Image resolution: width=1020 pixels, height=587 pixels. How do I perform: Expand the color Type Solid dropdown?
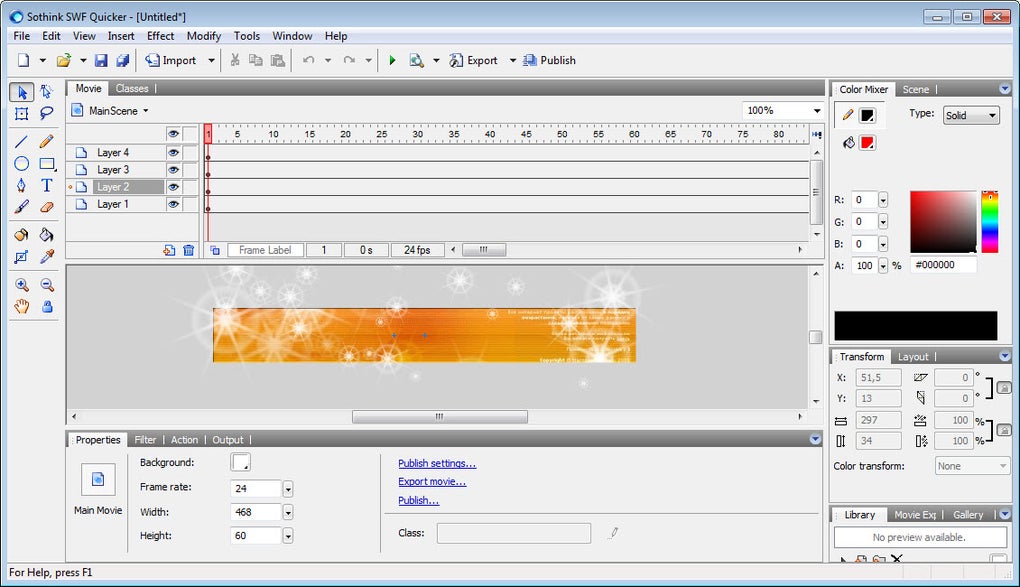(970, 115)
